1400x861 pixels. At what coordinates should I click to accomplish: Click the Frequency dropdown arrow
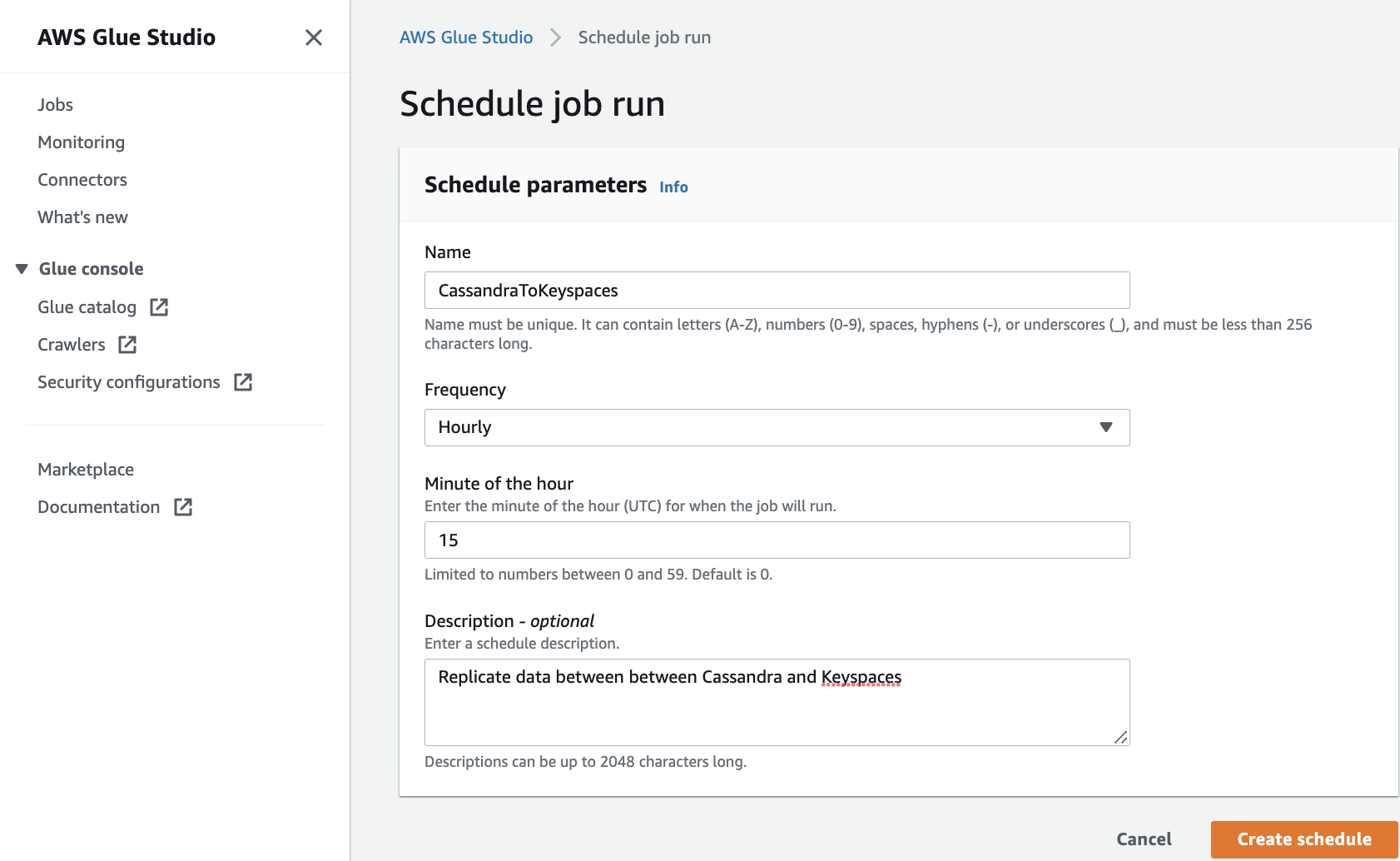point(1106,427)
